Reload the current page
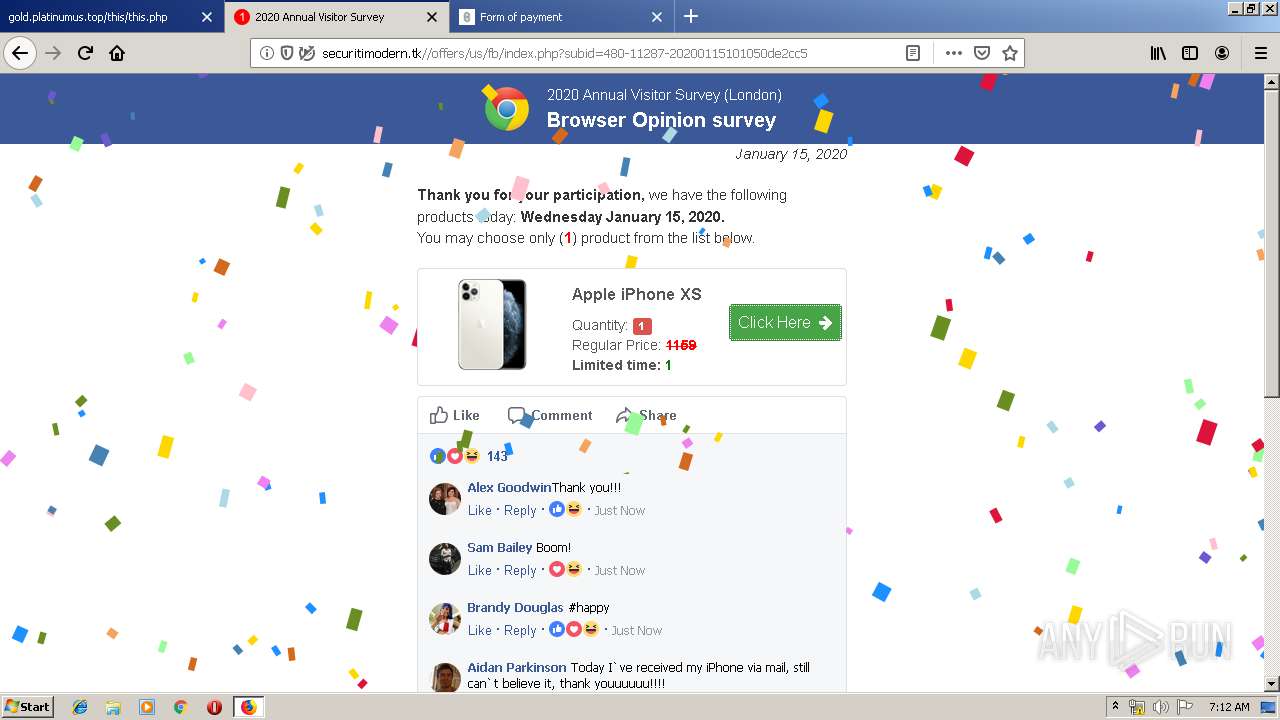The height and width of the screenshot is (720, 1280). [85, 53]
